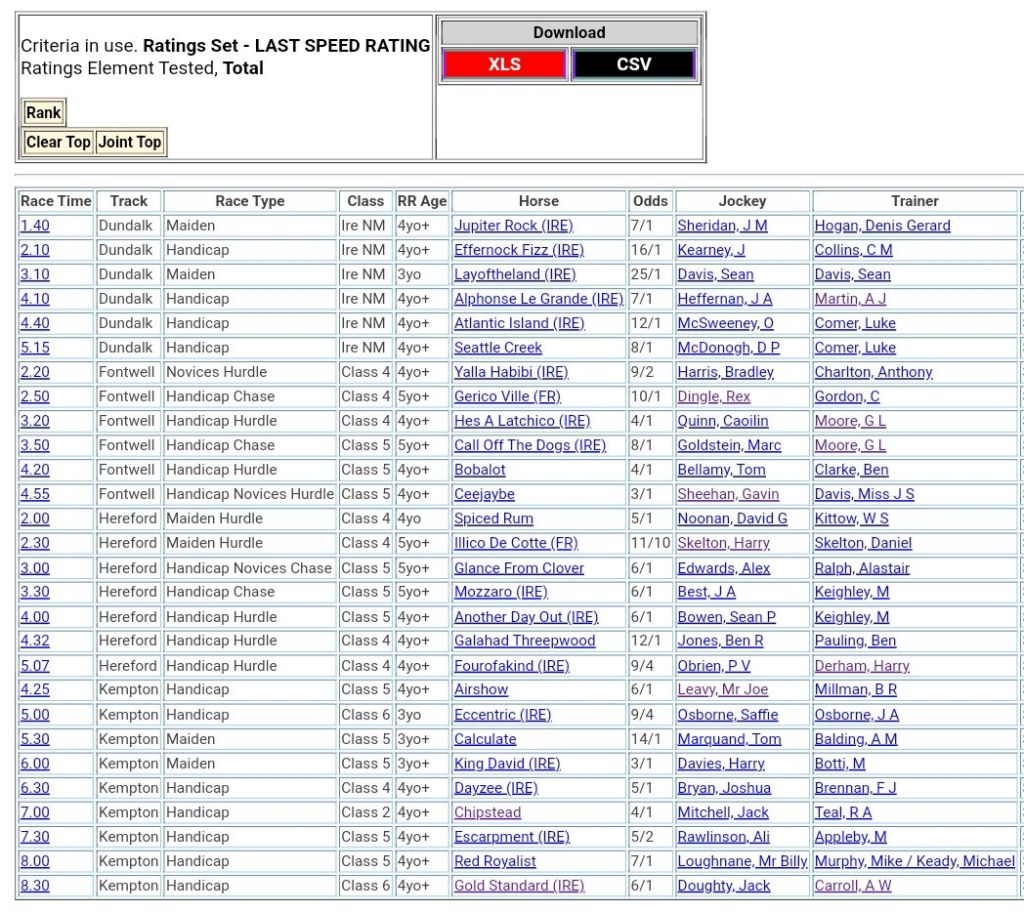The image size is (1024, 912).
Task: Open jockey Doughty, Jack profile
Action: click(x=724, y=886)
